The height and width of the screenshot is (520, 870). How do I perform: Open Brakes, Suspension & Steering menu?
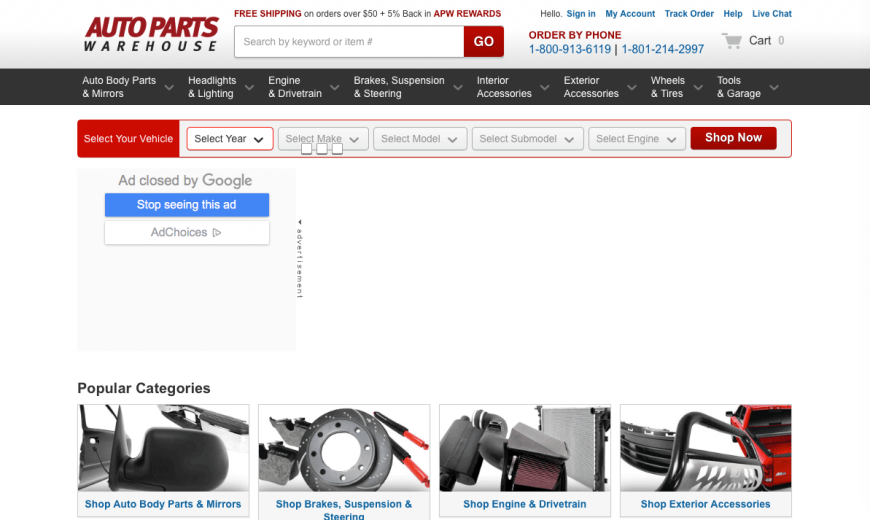[x=399, y=87]
